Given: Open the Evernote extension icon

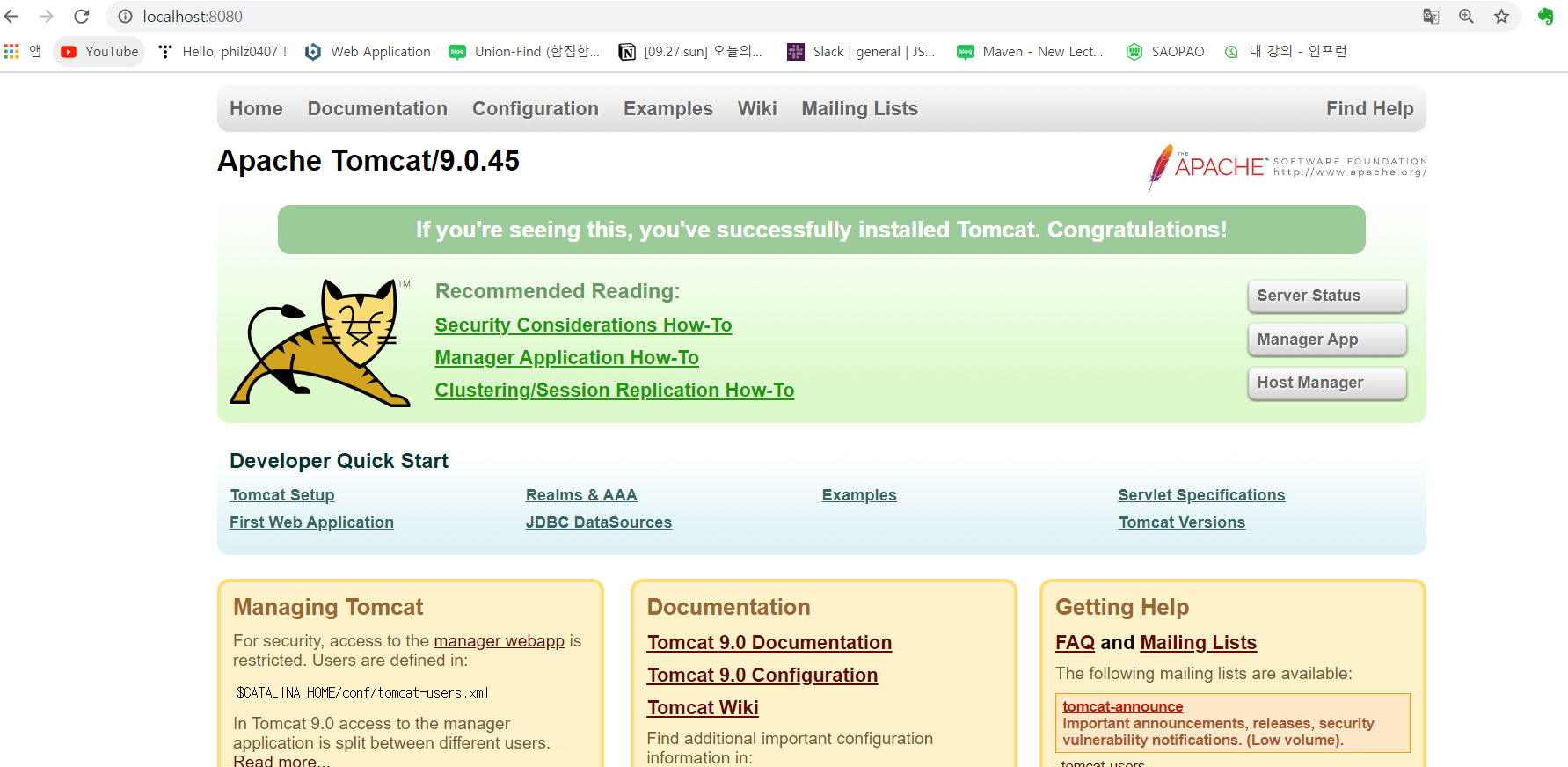Looking at the screenshot, I should pyautogui.click(x=1545, y=16).
